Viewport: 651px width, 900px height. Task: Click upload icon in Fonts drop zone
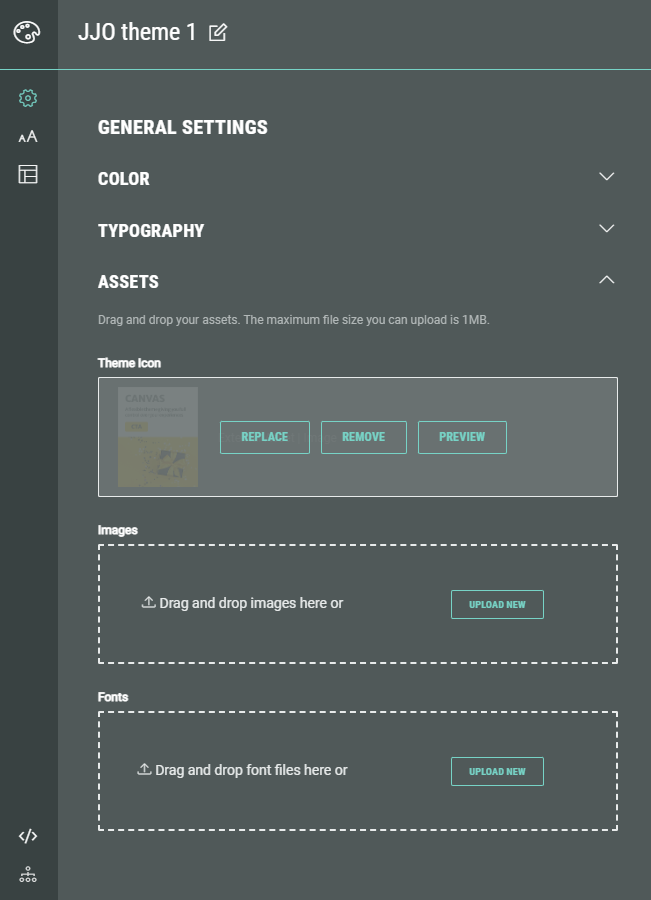[x=144, y=770]
